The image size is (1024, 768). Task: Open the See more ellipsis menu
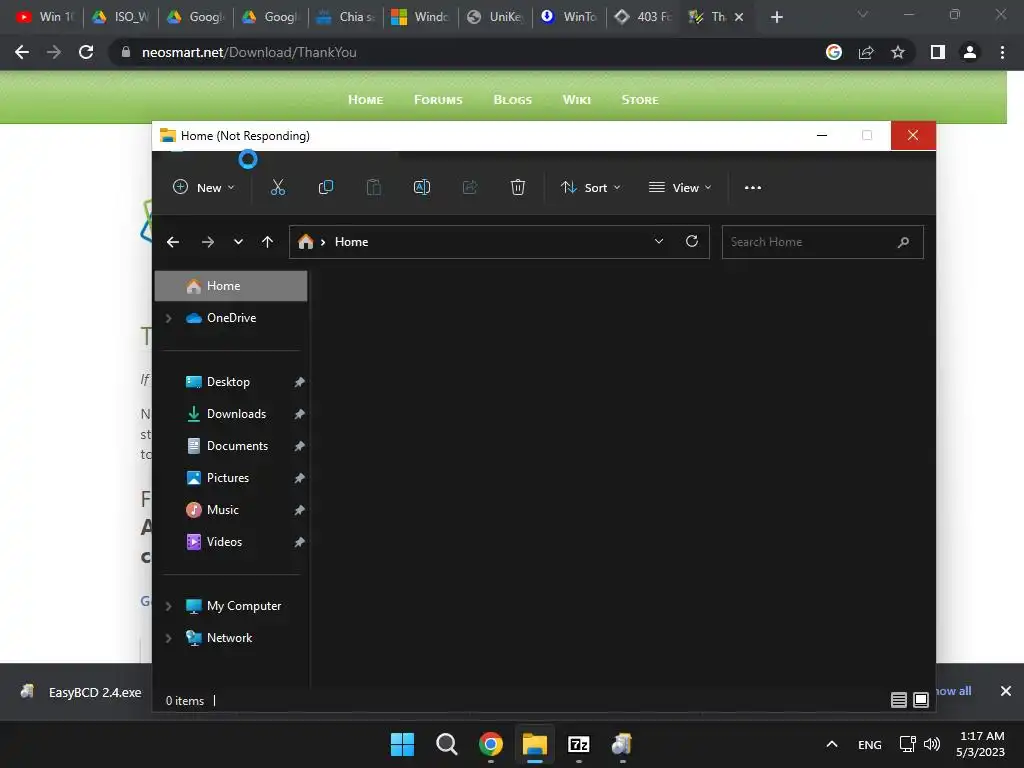tap(752, 187)
